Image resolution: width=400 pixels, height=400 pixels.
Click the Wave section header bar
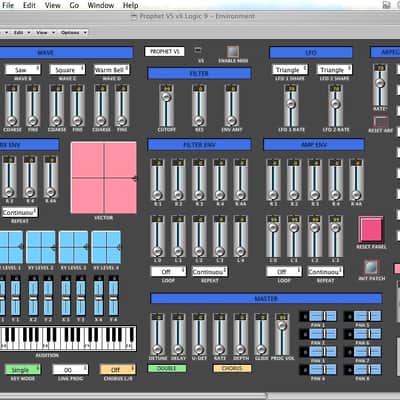(x=66, y=52)
